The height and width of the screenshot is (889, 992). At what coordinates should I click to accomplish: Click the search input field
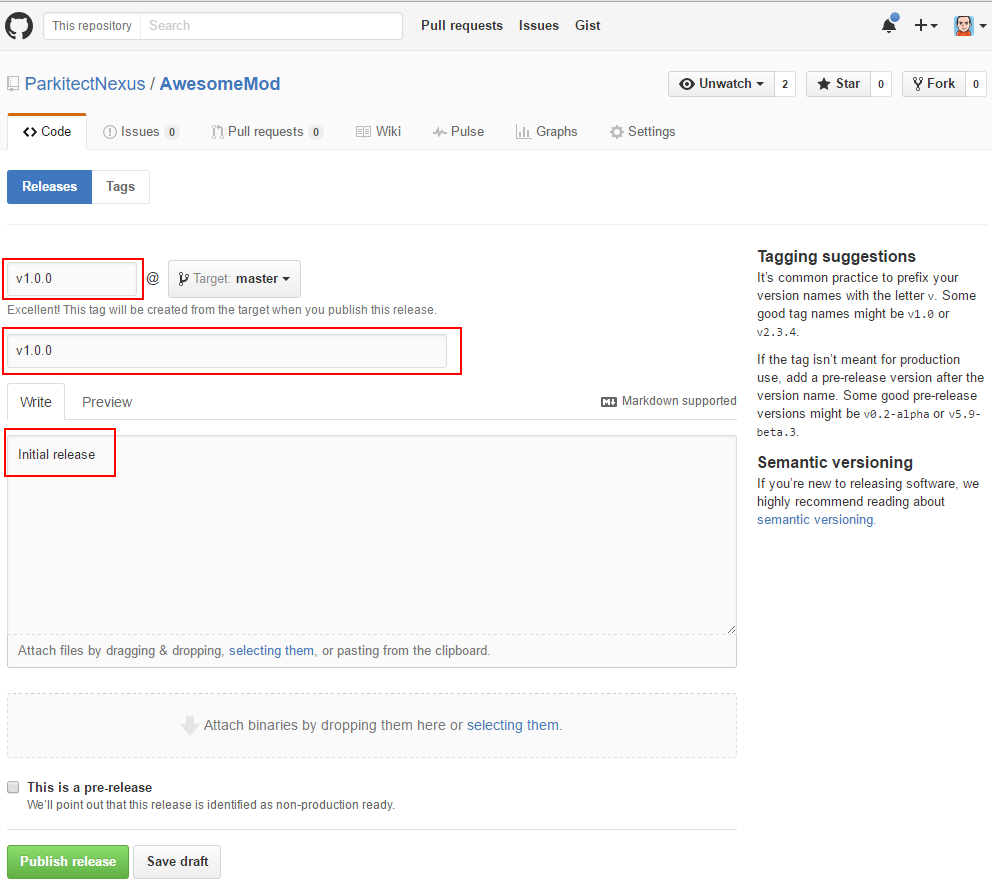[x=271, y=26]
